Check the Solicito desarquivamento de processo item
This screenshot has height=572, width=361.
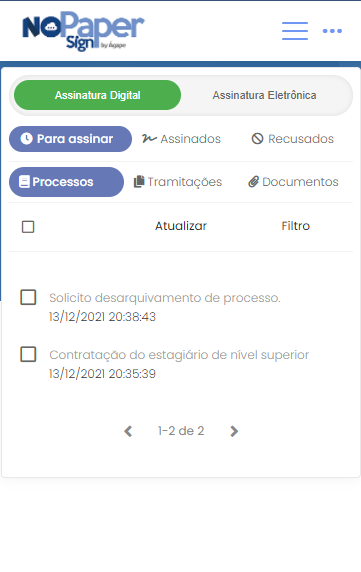tap(28, 297)
